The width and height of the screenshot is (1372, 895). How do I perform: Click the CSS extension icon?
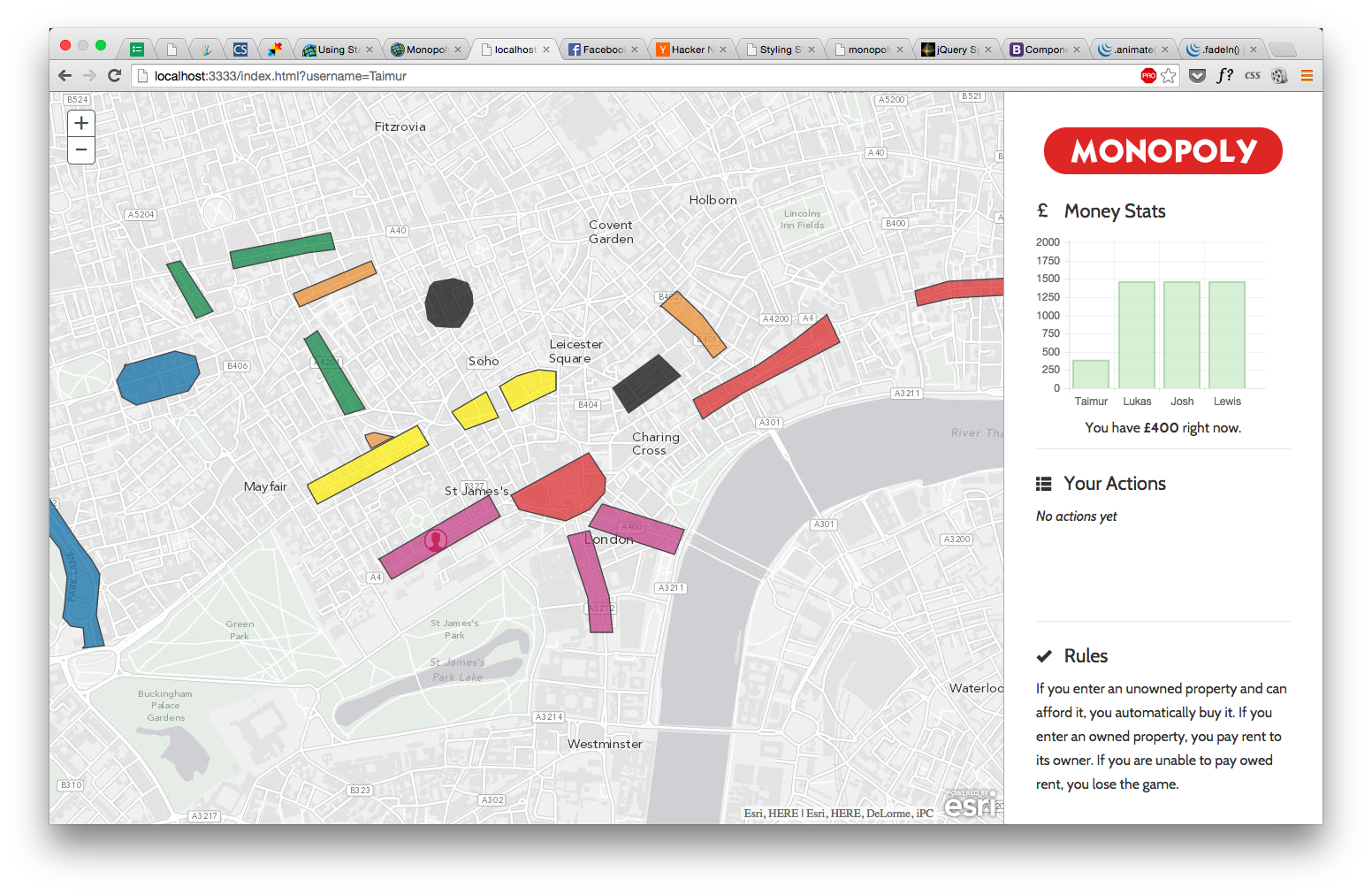1253,76
